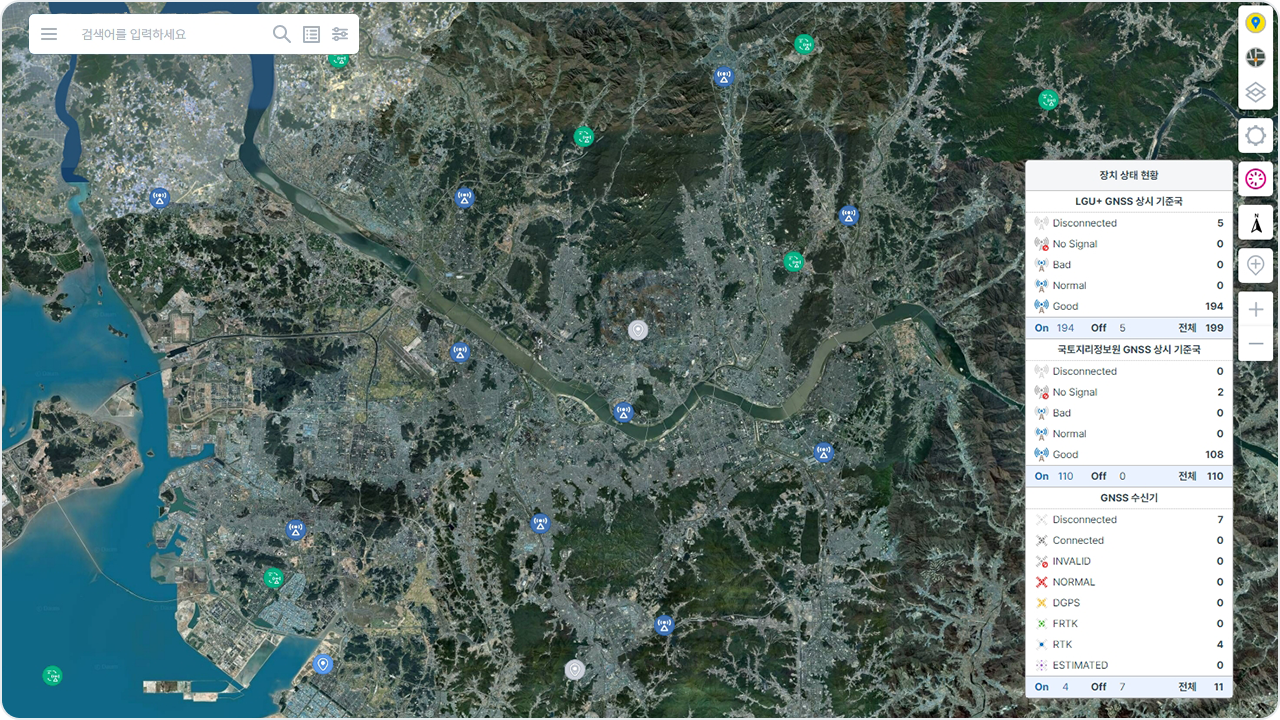Click the orange DGPS status icon

pos(1041,603)
